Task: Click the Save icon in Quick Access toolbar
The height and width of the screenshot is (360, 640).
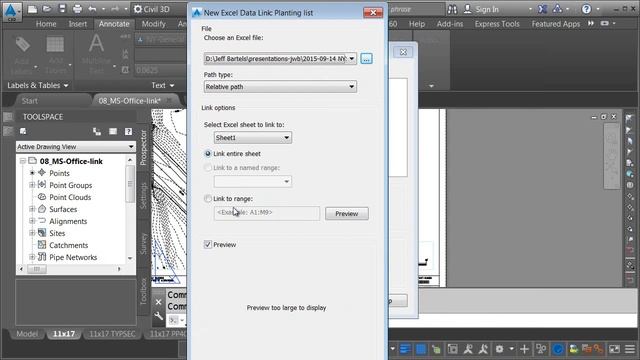Action: coord(62,9)
